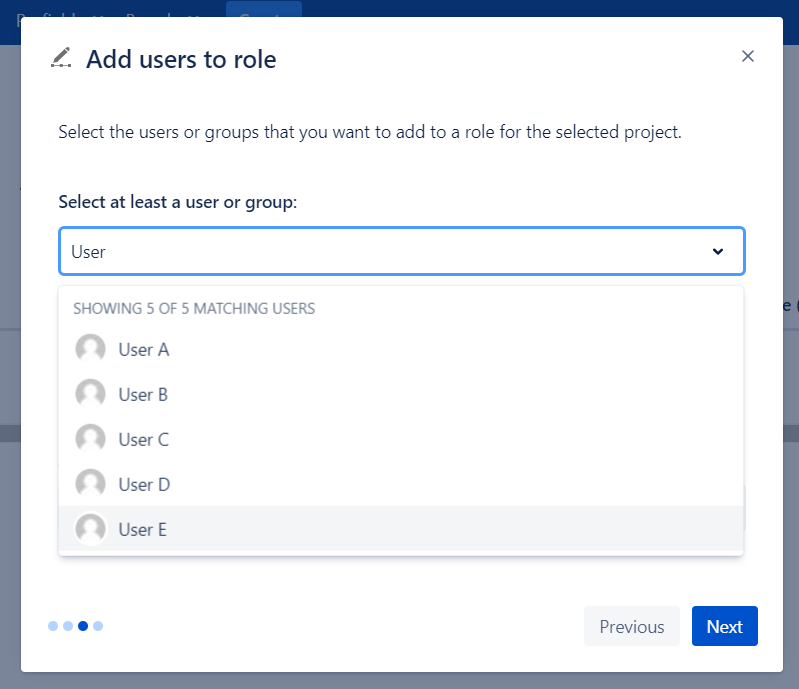Click the User E avatar icon
This screenshot has width=799, height=689.
click(x=91, y=529)
